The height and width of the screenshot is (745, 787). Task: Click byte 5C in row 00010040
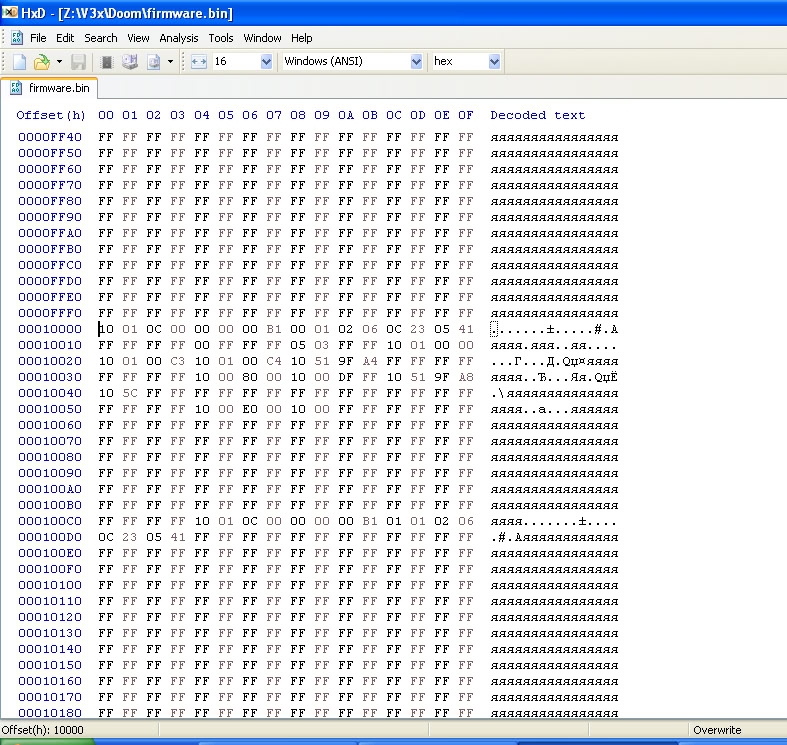click(x=129, y=394)
